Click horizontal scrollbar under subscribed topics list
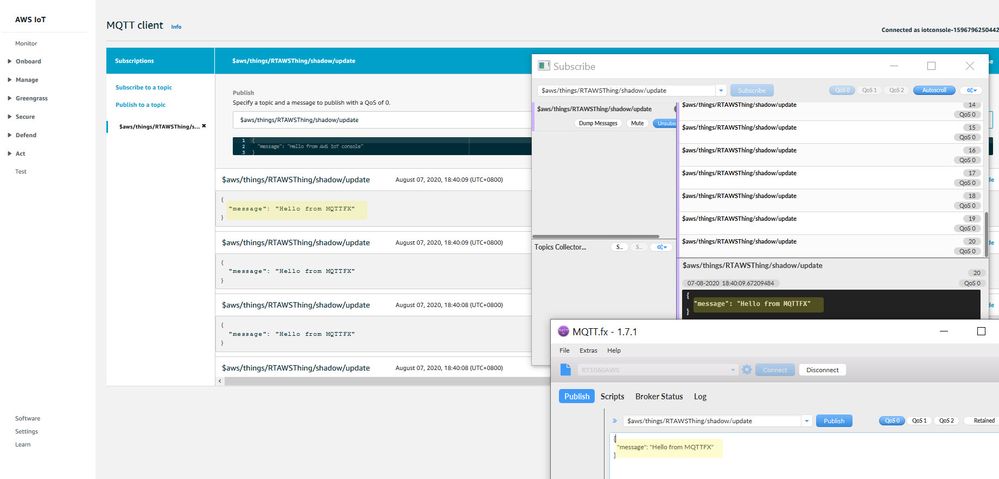The height and width of the screenshot is (479, 999). [x=596, y=236]
